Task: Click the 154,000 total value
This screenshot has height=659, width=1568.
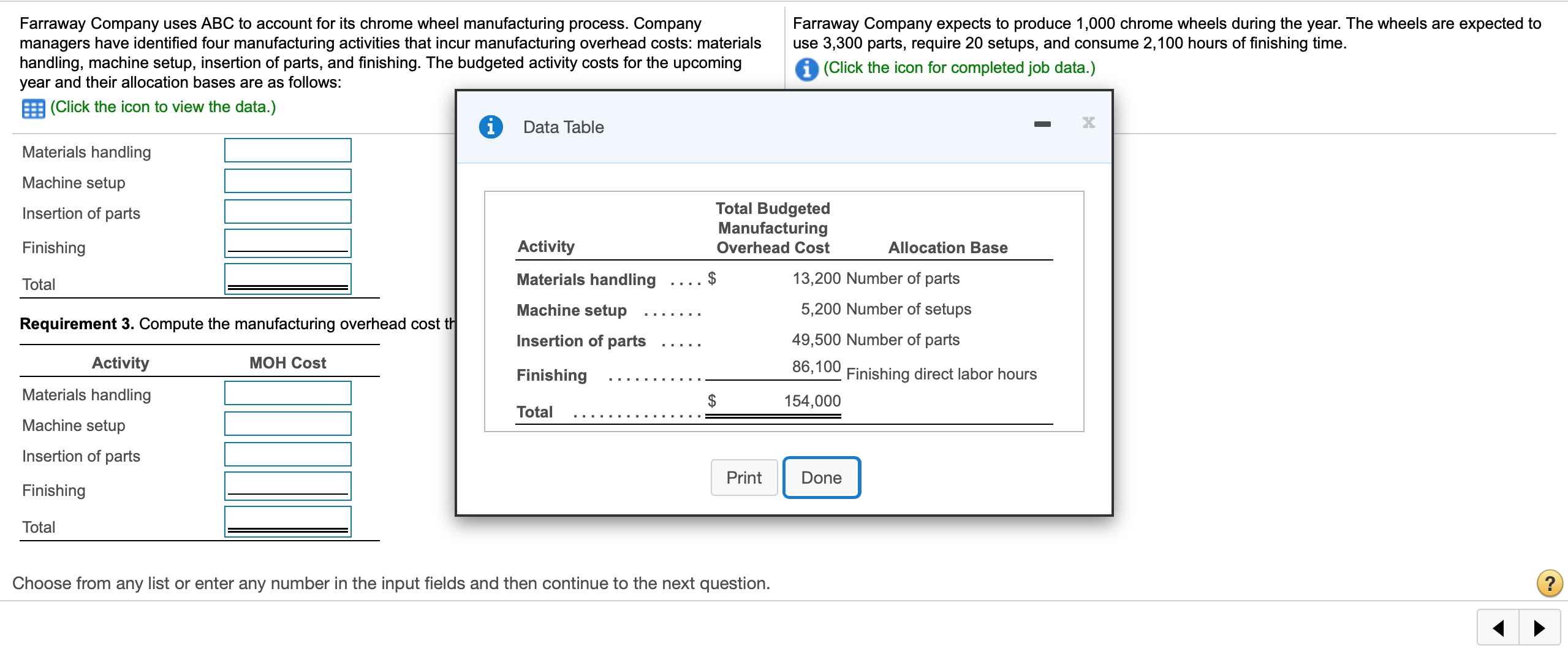Action: 812,401
